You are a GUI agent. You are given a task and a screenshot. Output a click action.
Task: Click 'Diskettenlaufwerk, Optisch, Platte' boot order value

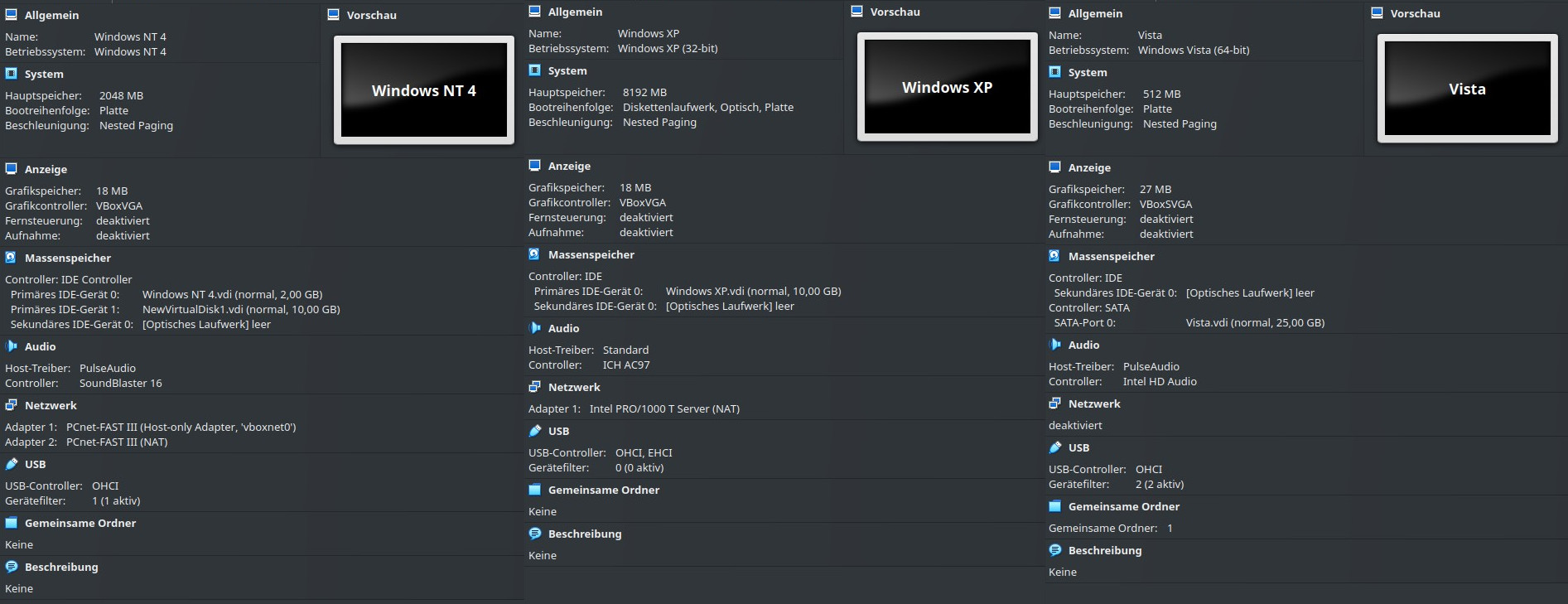click(708, 107)
